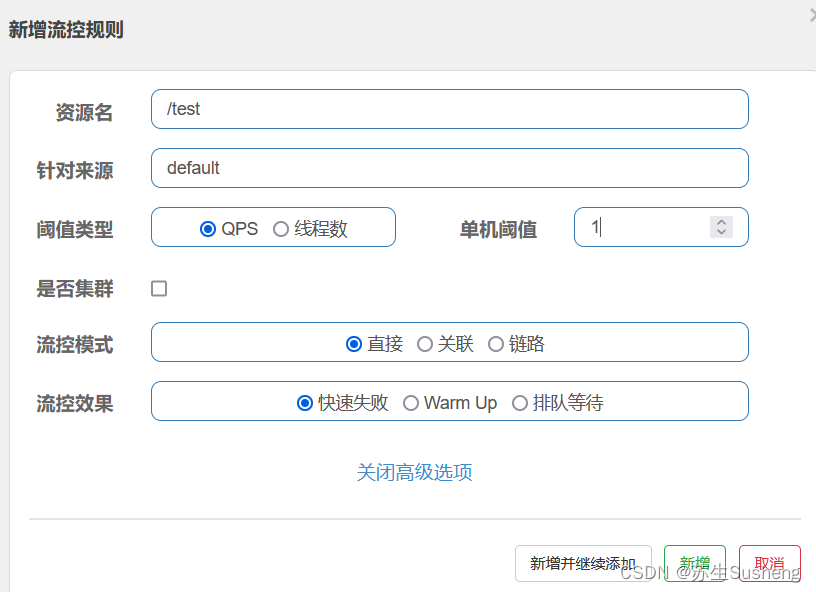This screenshot has width=816, height=592.
Task: Select the Warm Up flow control effect
Action: pyautogui.click(x=410, y=402)
